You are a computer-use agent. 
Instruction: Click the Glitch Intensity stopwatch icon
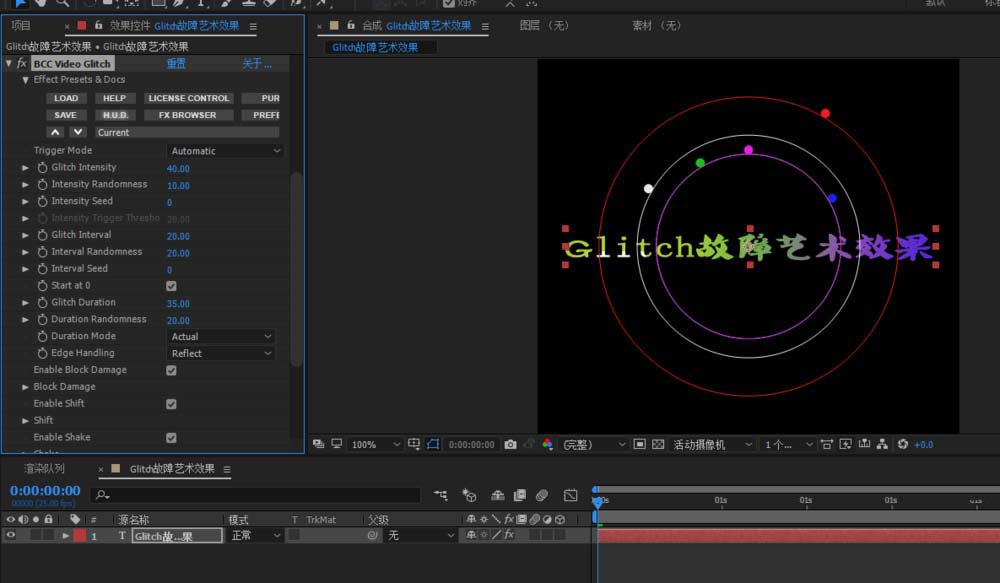42,168
